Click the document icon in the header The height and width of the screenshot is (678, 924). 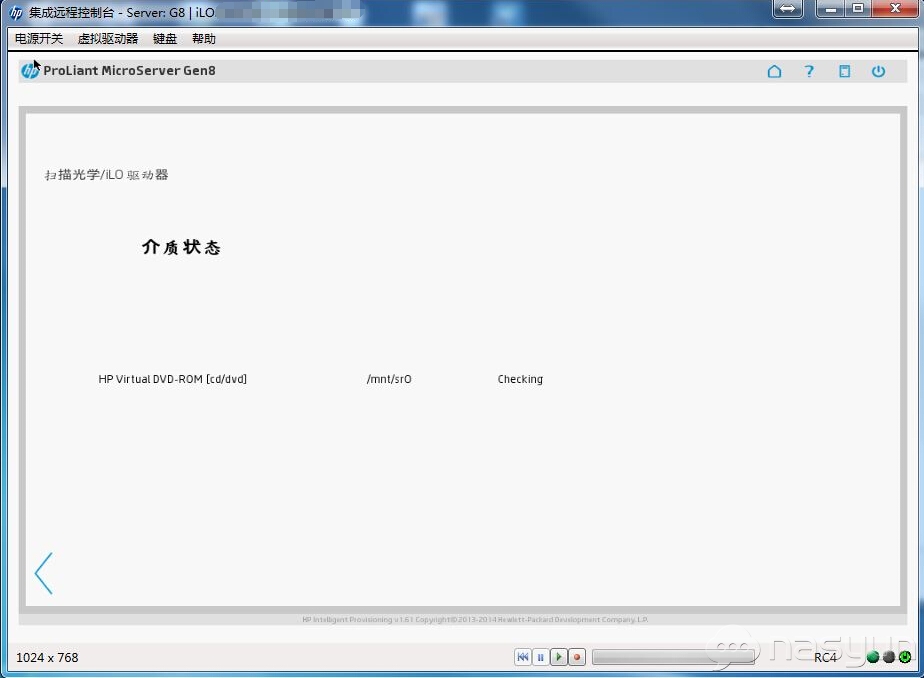click(x=844, y=71)
